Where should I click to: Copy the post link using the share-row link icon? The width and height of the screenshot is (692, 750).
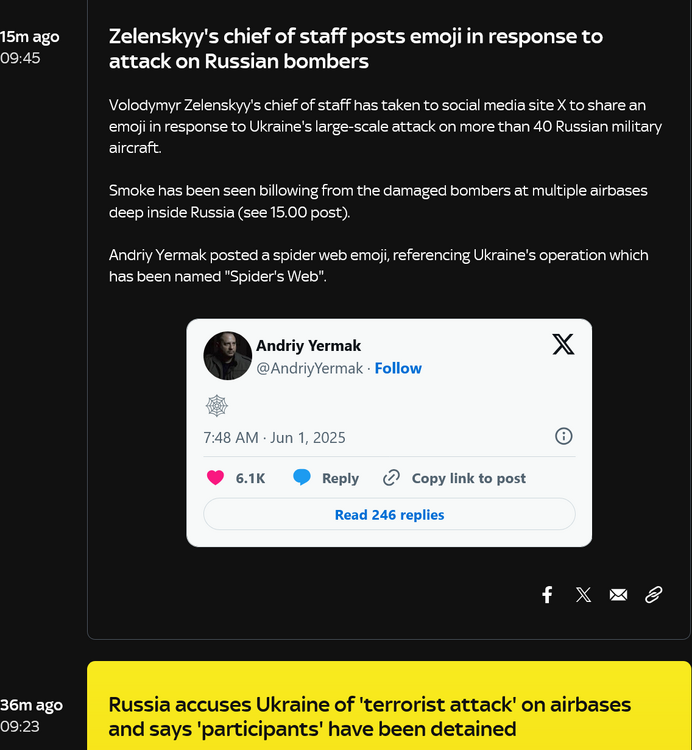[x=654, y=595]
